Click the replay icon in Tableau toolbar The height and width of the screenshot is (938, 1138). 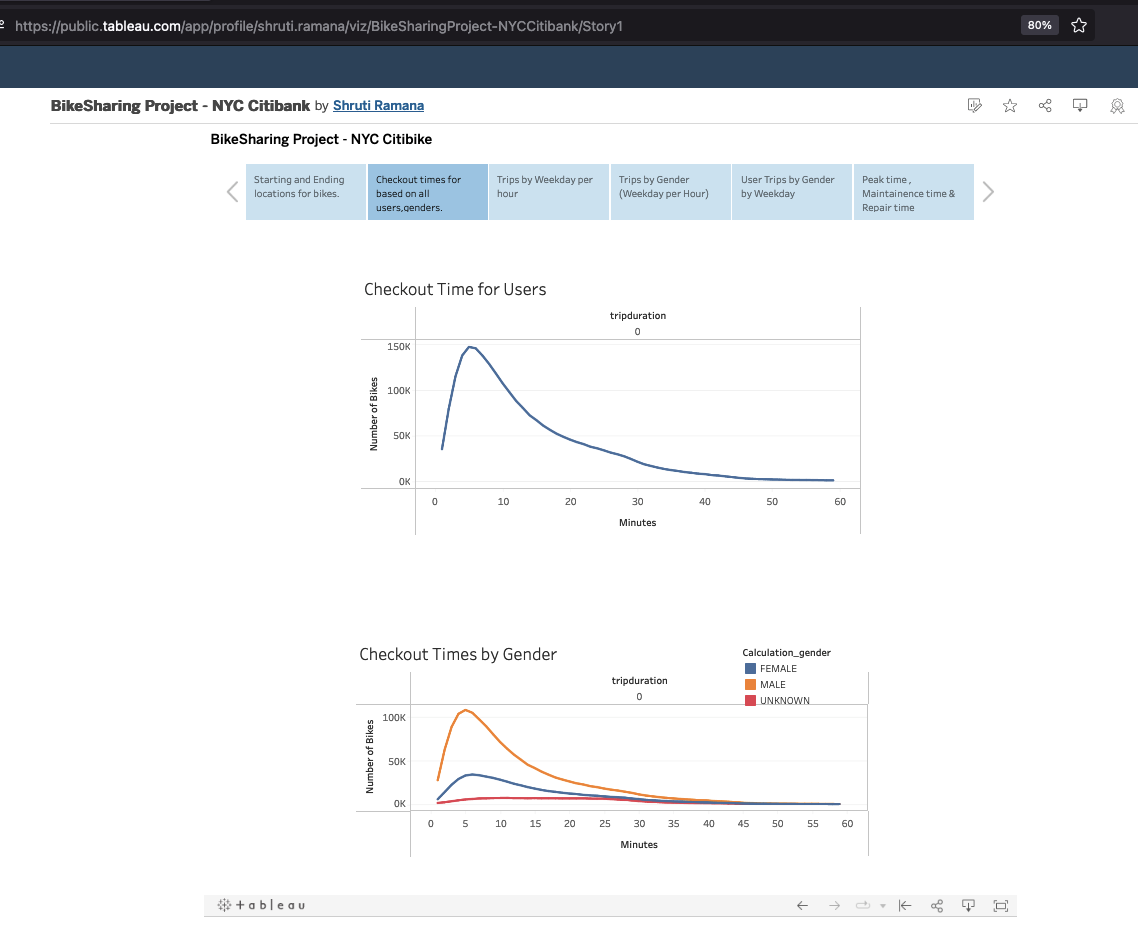(863, 905)
